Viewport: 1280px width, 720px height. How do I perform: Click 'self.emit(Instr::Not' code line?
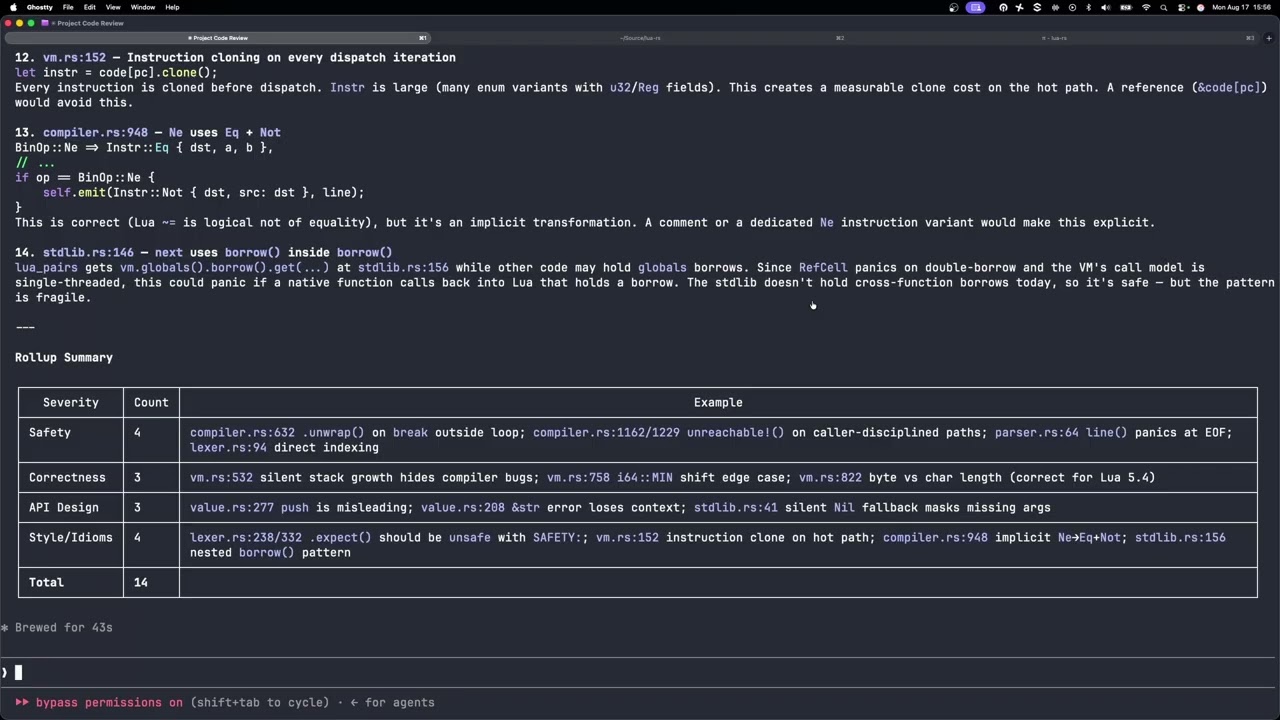click(204, 192)
